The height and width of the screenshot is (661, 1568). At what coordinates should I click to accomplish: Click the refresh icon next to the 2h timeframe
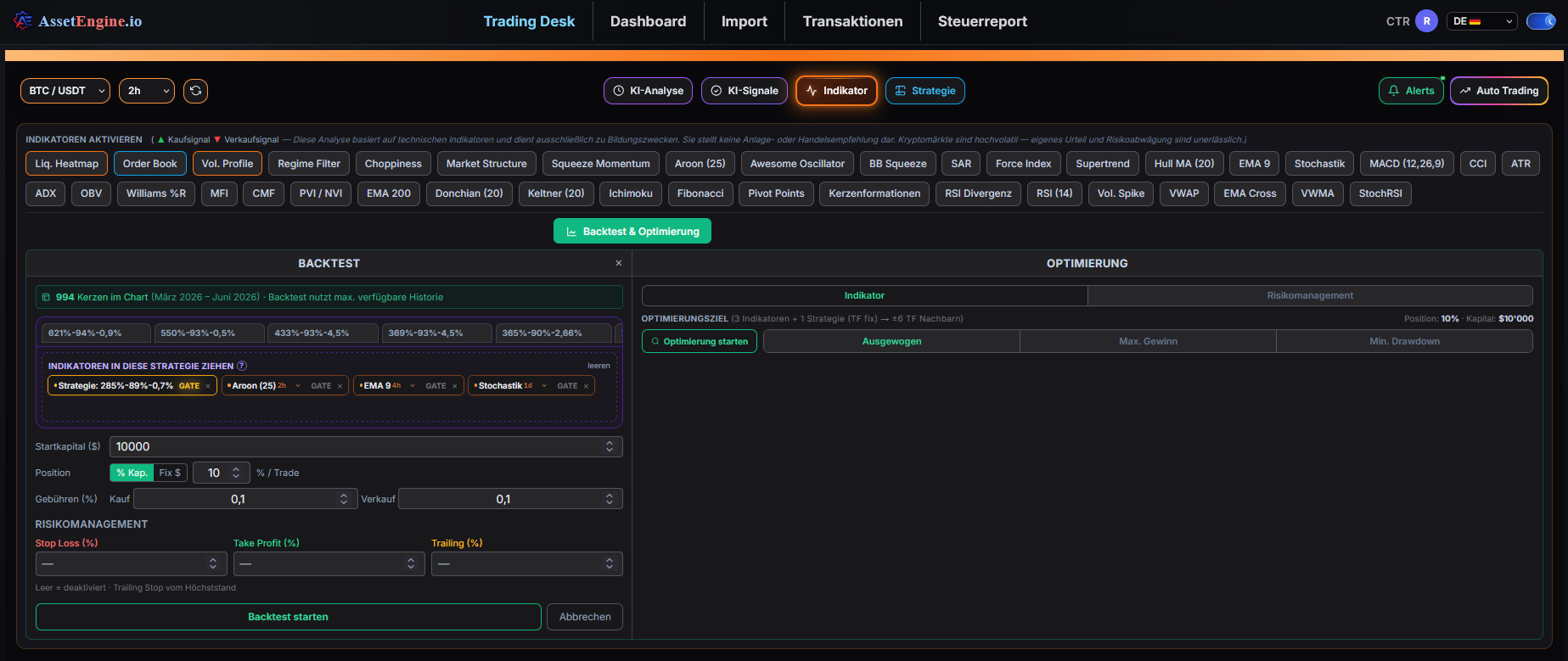196,91
